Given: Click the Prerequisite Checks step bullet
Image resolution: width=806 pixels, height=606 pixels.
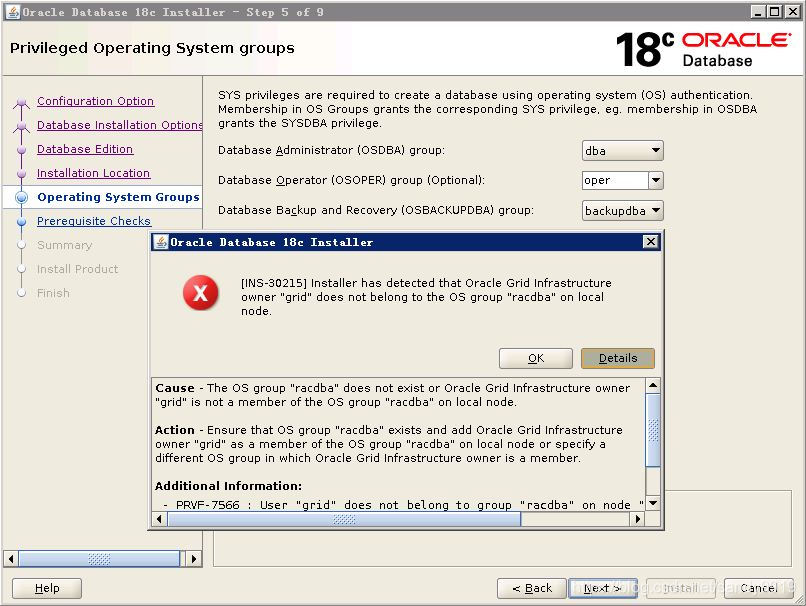Looking at the screenshot, I should (22, 222).
